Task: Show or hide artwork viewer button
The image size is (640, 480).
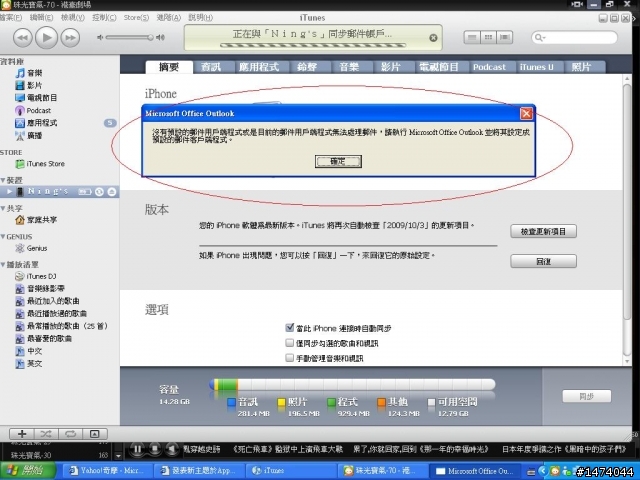Action: tap(95, 434)
